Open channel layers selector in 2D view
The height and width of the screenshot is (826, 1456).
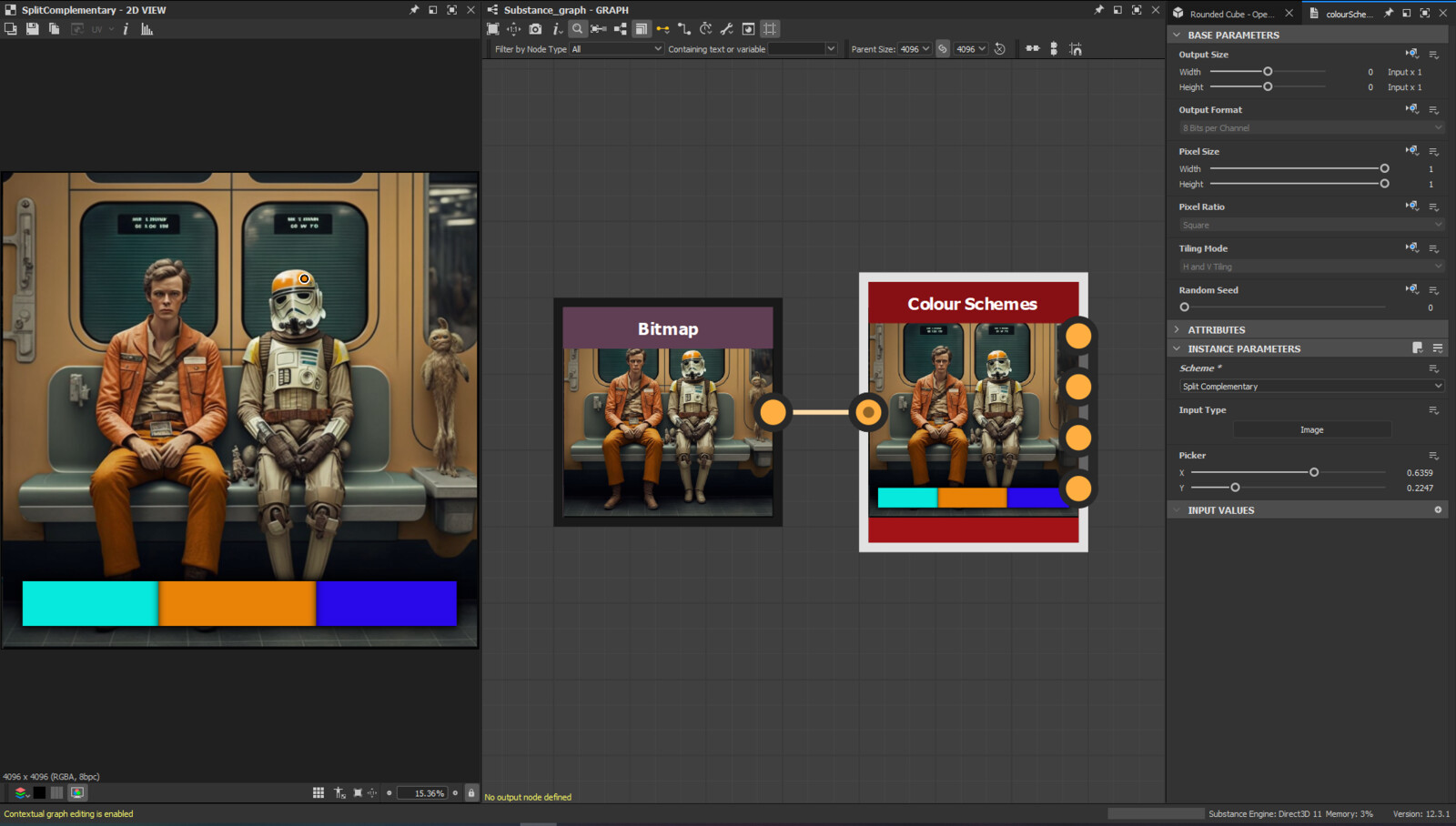point(21,793)
